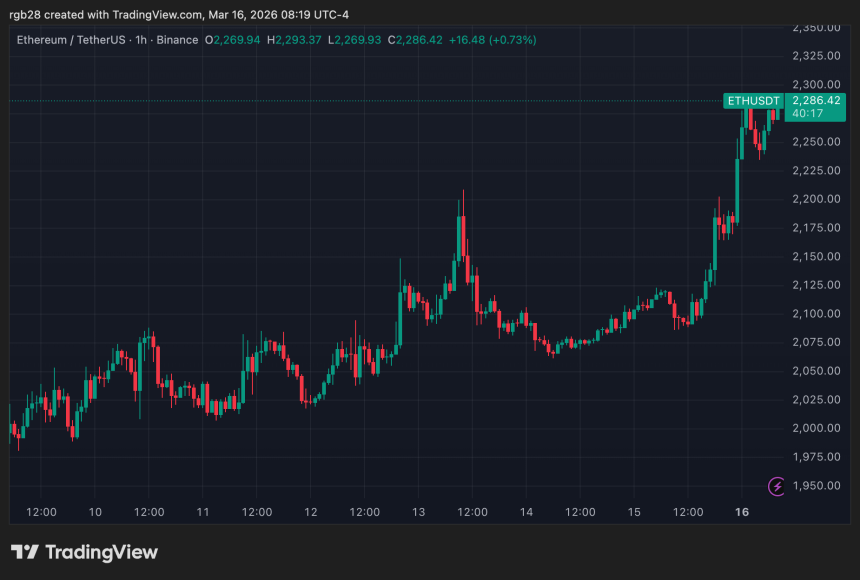The image size is (860, 580).
Task: Select the 16 date label on time axis
Action: [742, 512]
